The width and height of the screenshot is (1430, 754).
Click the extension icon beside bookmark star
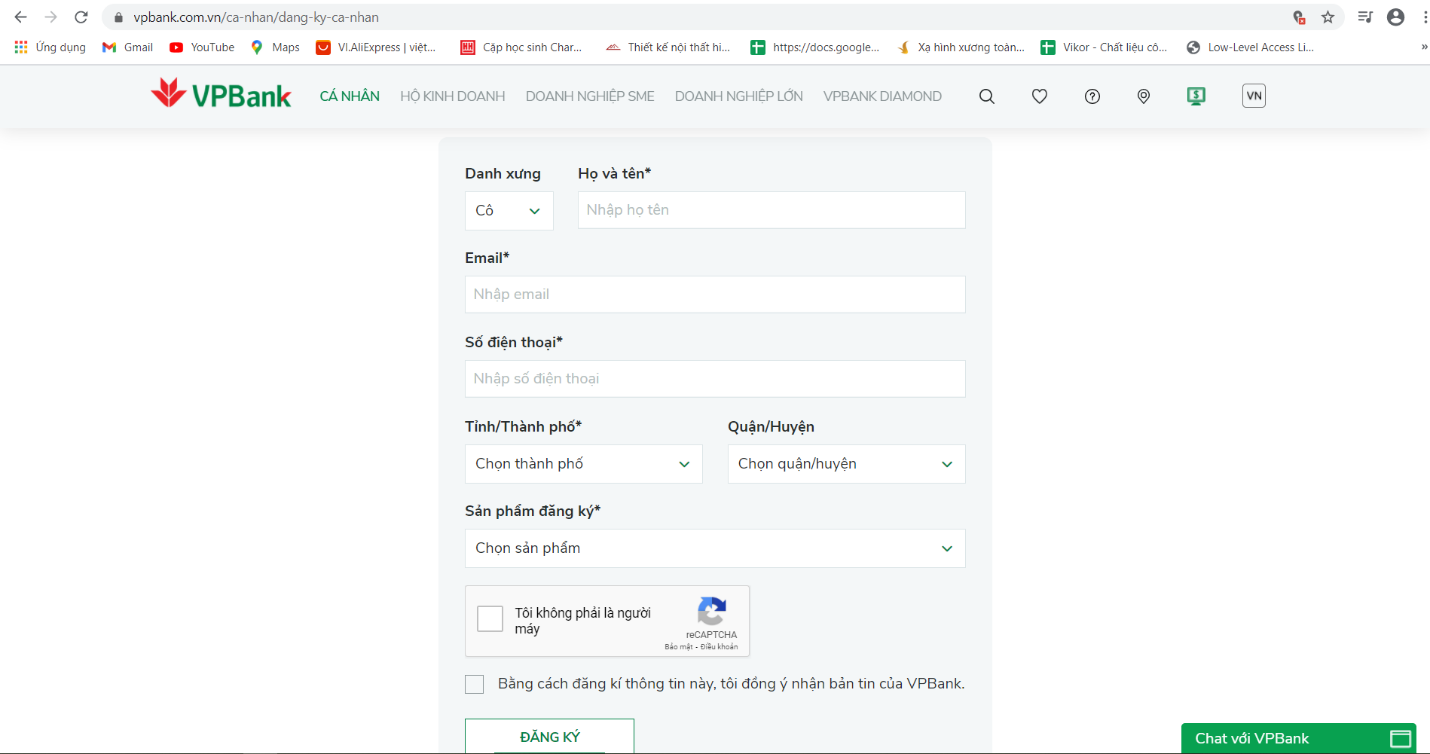coord(1299,17)
